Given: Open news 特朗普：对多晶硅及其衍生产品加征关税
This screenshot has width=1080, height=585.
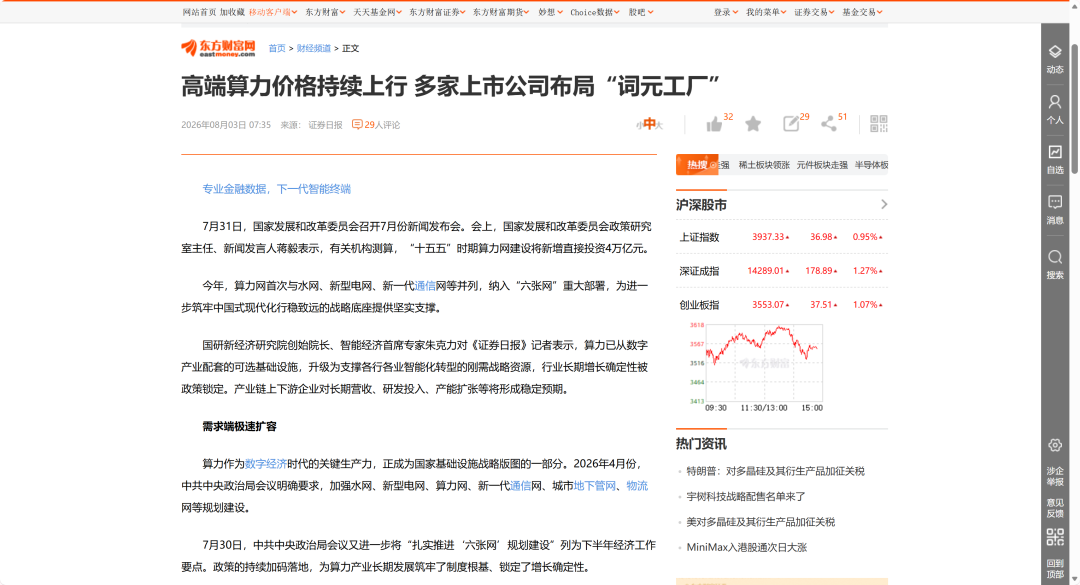Looking at the screenshot, I should pos(775,471).
